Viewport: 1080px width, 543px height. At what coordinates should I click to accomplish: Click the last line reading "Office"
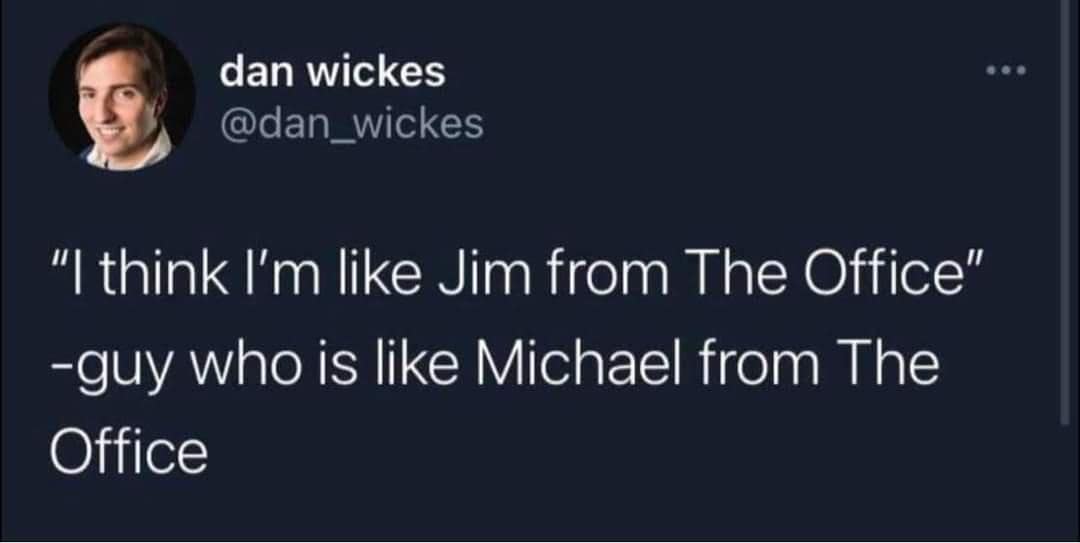[x=128, y=452]
